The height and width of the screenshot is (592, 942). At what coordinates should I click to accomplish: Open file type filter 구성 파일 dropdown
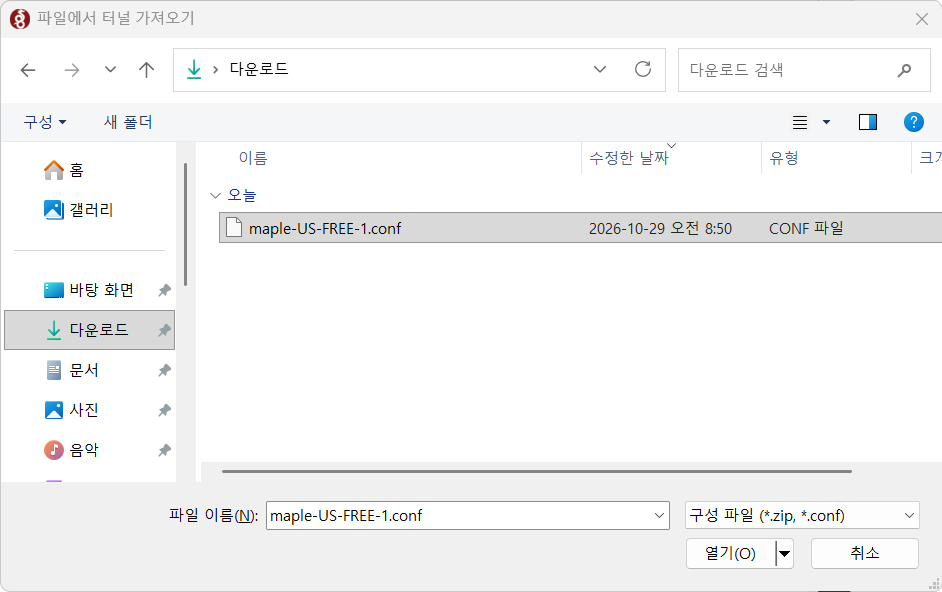802,516
